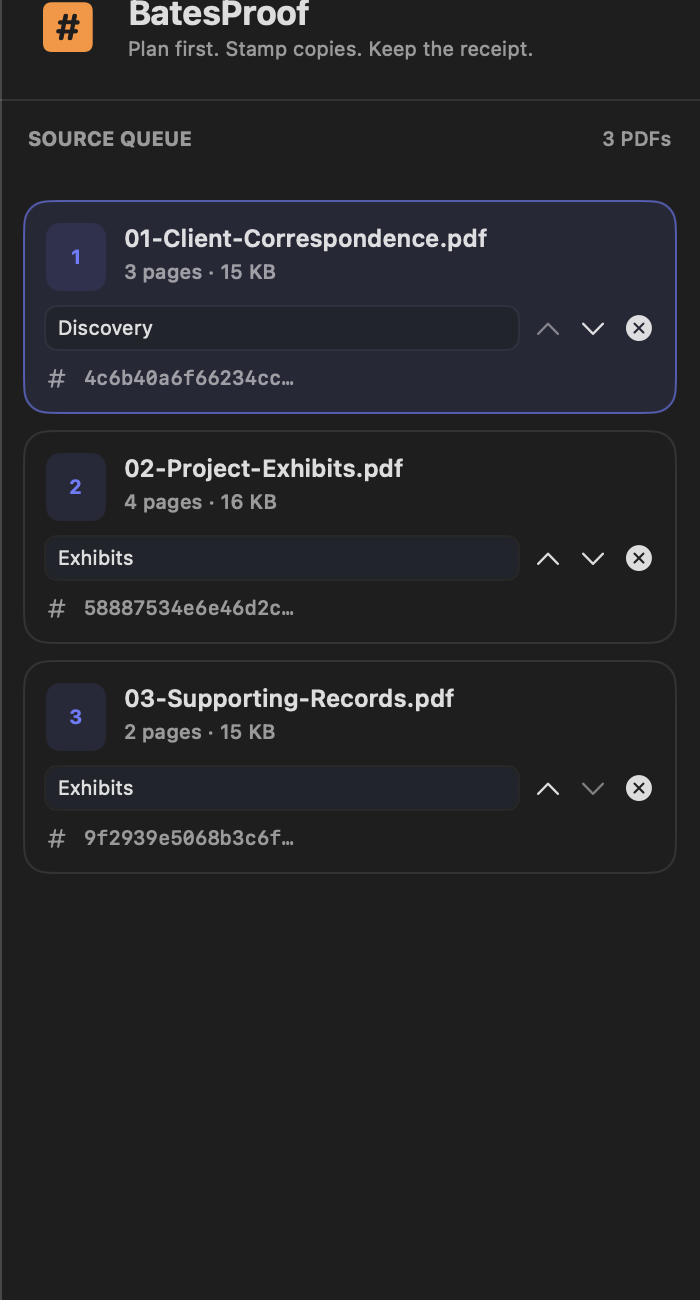The image size is (700, 1300).
Task: Select number 3 badge of Supporting-Records
Action: coord(76,717)
